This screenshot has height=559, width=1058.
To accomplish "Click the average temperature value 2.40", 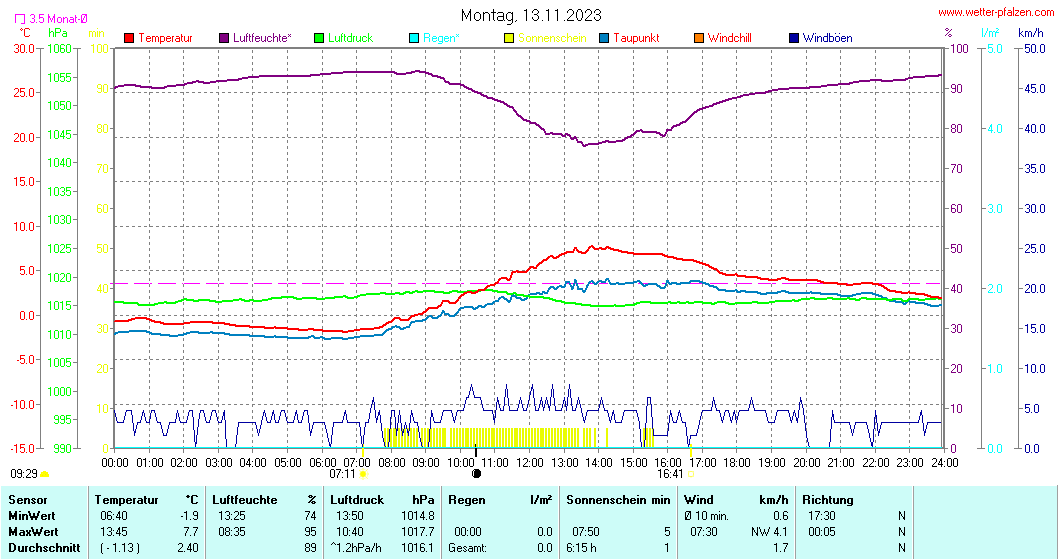I will 188,548.
